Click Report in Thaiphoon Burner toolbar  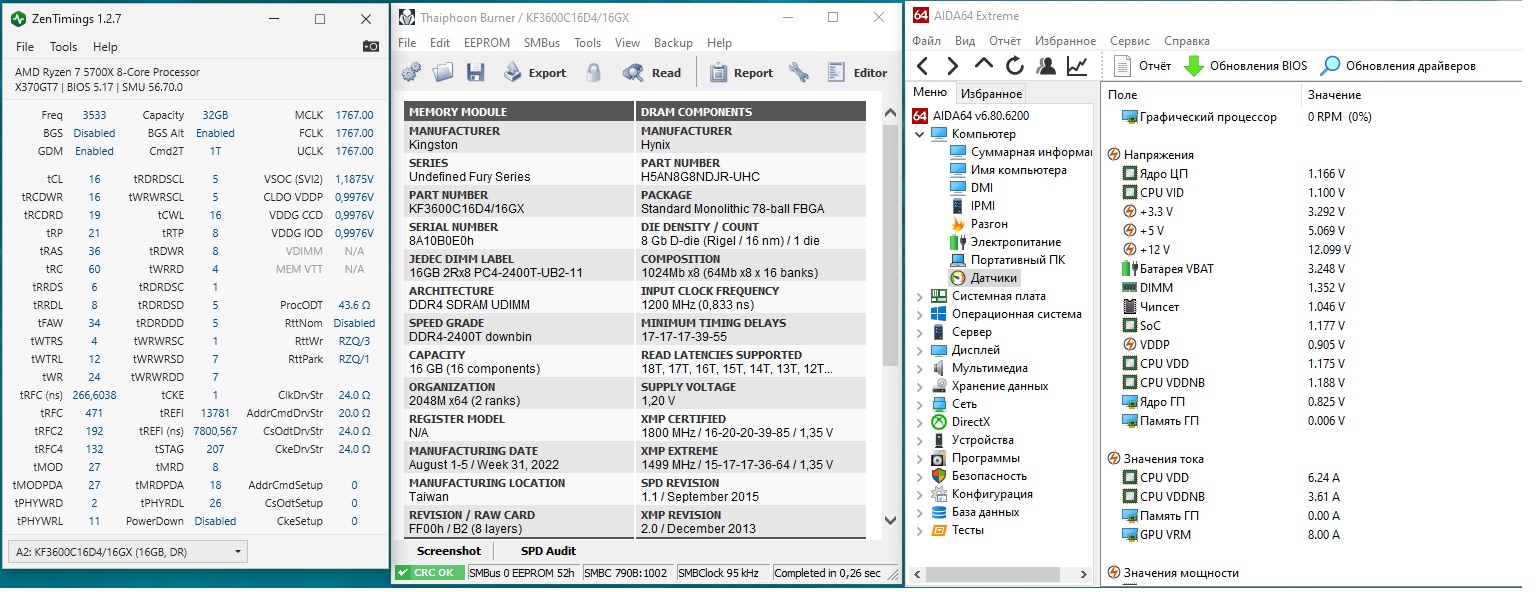(x=741, y=72)
